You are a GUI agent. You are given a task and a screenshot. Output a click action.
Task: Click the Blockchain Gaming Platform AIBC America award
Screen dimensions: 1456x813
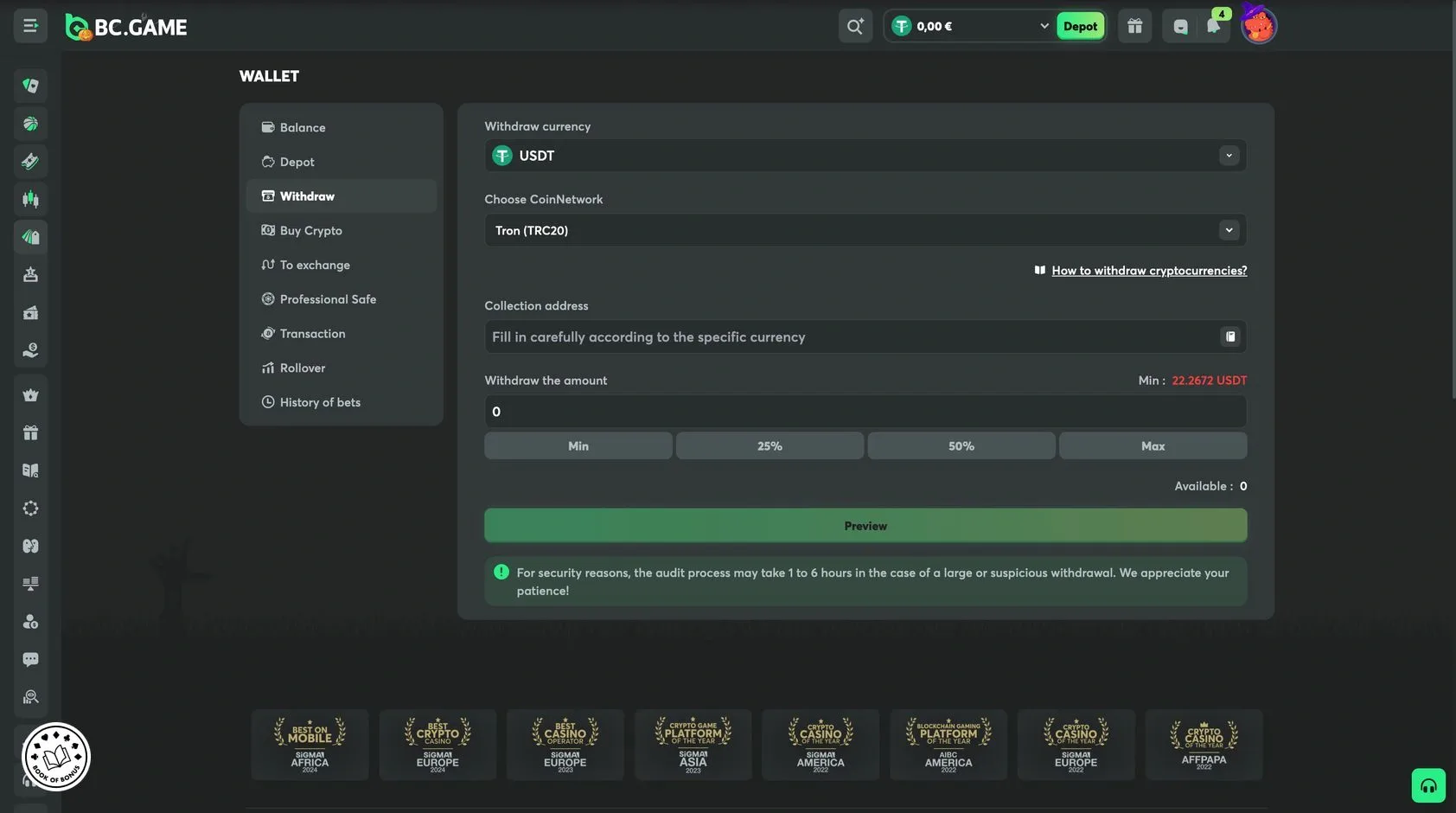tap(948, 745)
